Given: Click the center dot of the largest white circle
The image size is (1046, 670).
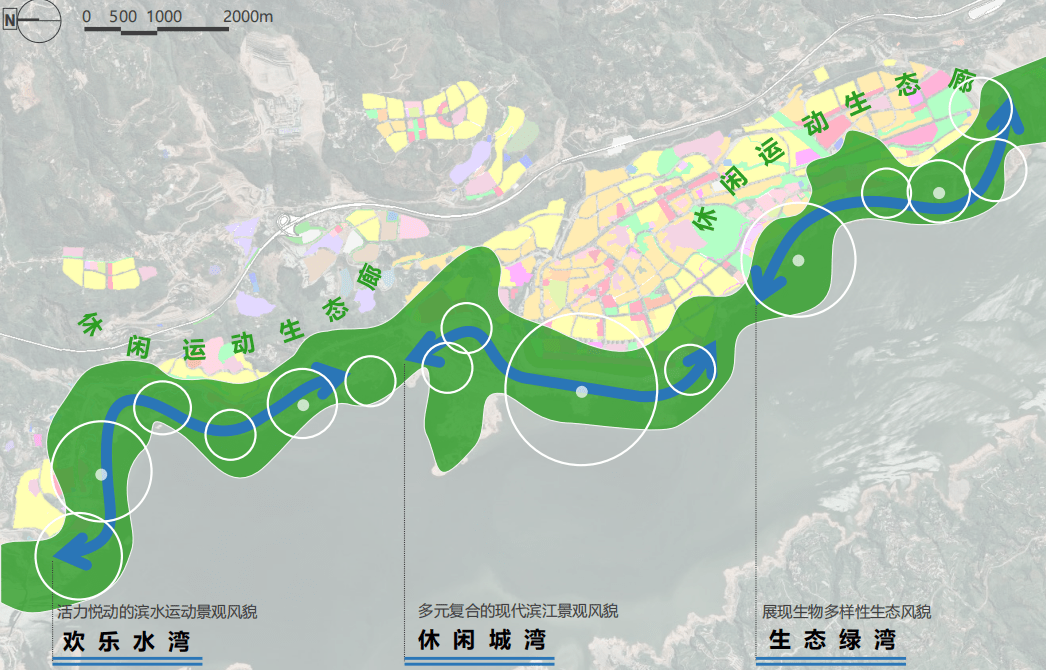Looking at the screenshot, I should coord(581,390).
